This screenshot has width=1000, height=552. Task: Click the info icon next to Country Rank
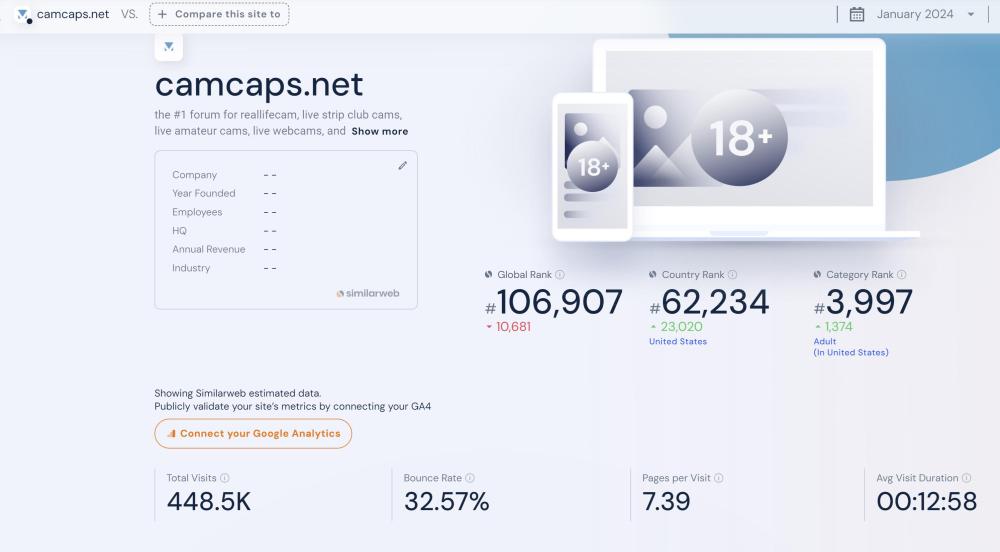pyautogui.click(x=732, y=275)
